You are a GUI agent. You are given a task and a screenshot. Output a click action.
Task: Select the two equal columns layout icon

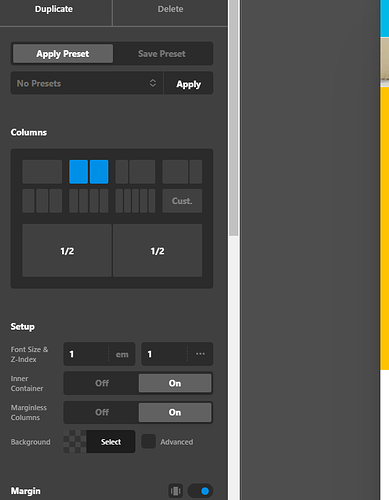click(x=89, y=172)
